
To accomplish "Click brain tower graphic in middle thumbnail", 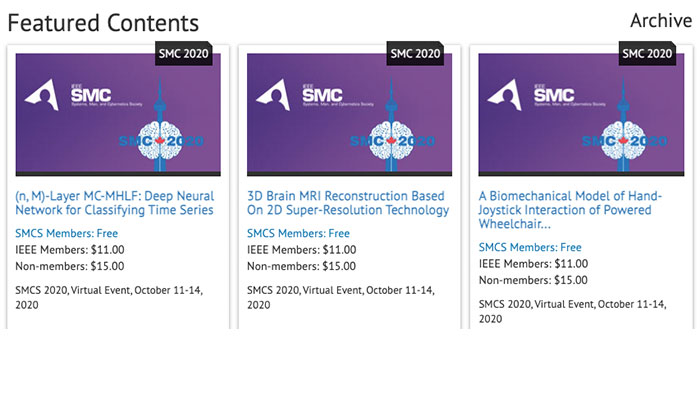I will coord(392,127).
